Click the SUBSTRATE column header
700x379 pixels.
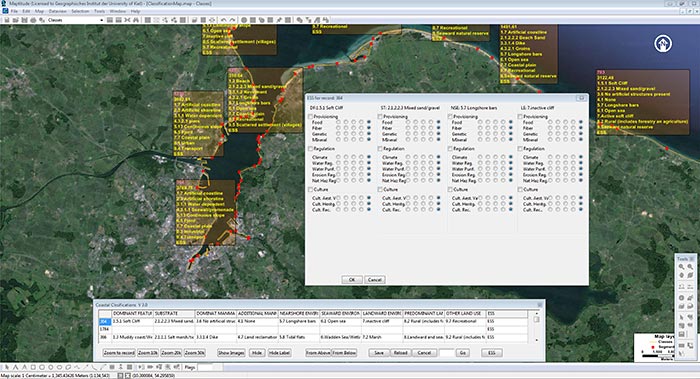174,313
